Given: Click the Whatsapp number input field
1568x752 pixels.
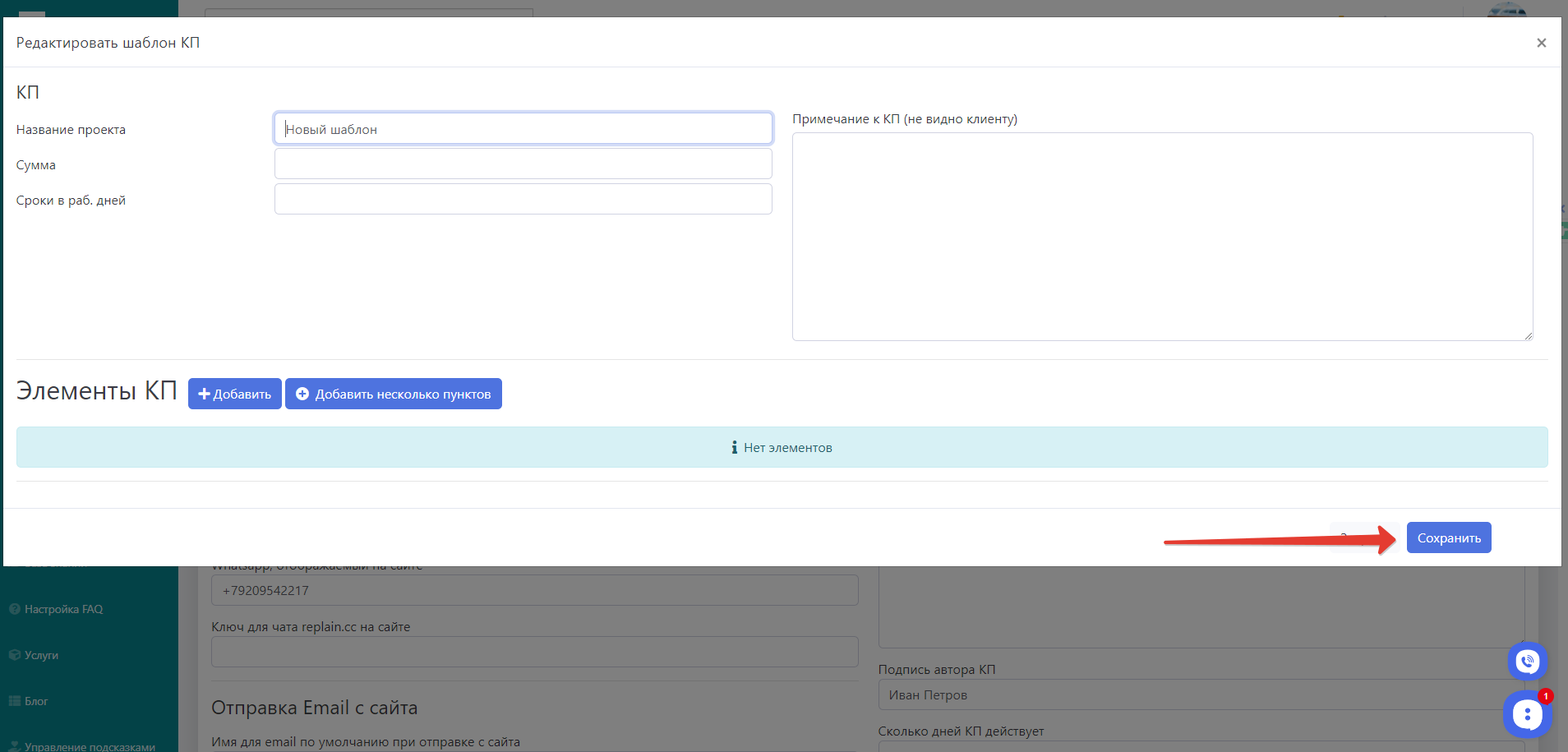Looking at the screenshot, I should click(x=534, y=590).
